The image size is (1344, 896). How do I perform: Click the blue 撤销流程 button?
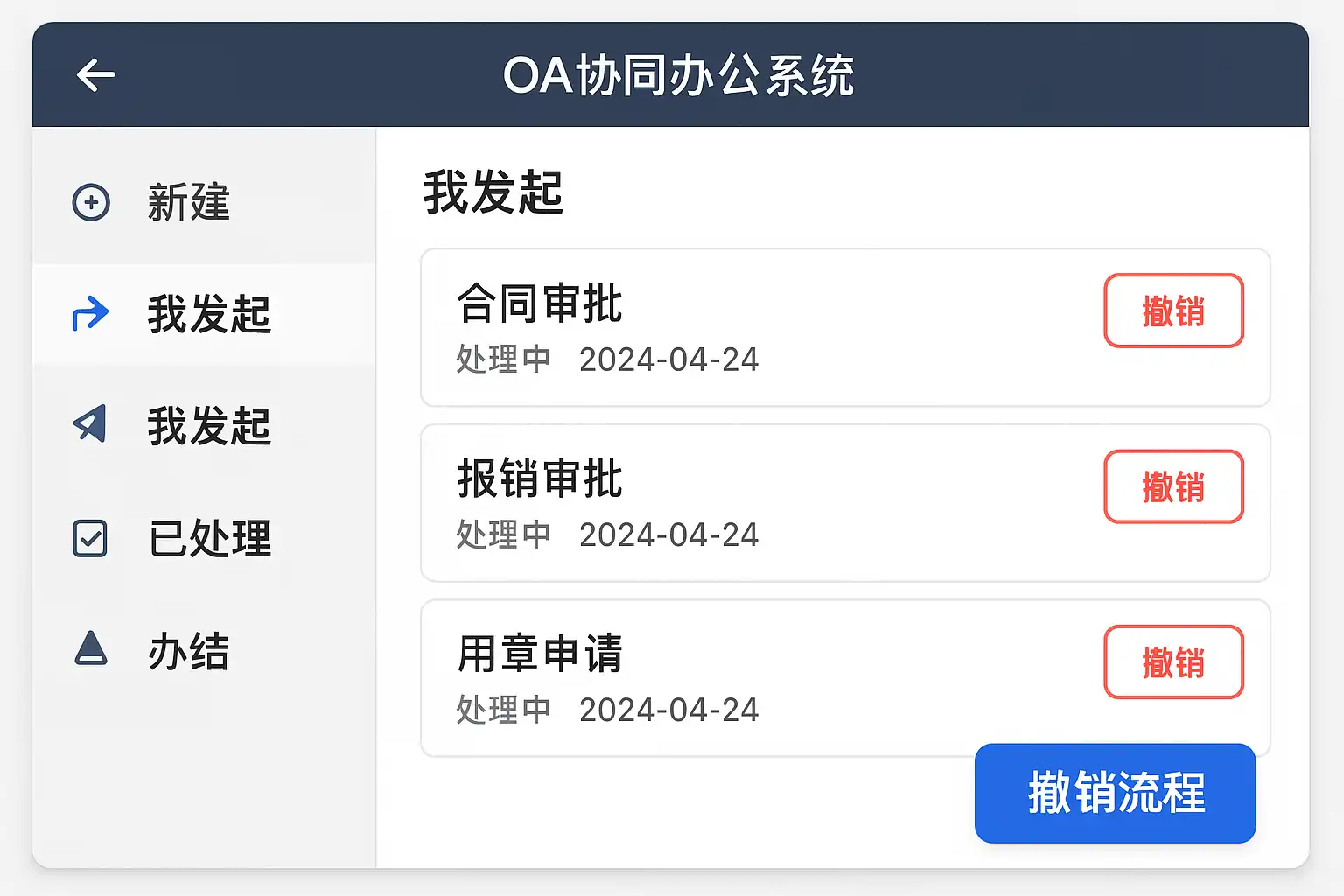coord(1115,793)
